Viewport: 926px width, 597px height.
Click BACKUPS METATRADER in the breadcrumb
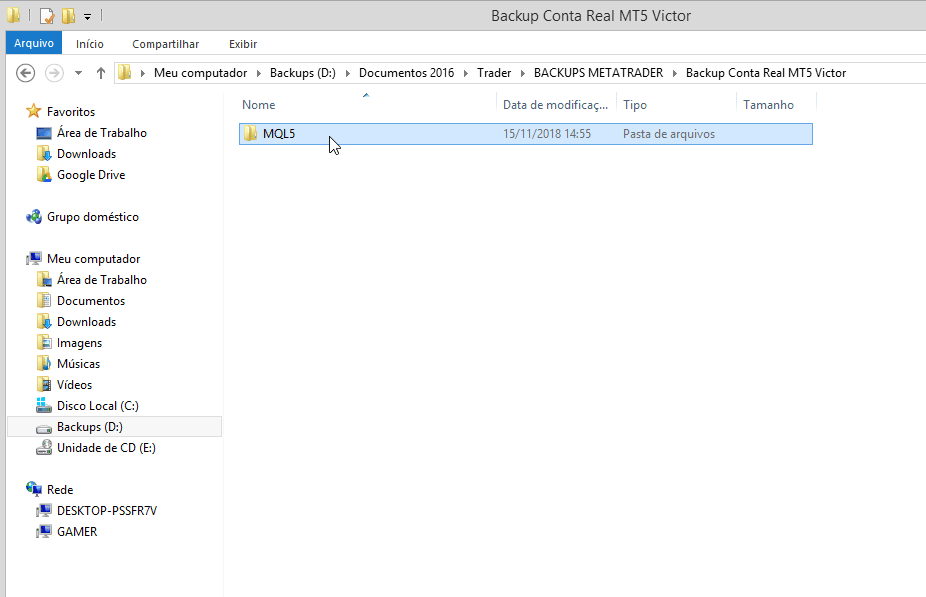point(598,73)
